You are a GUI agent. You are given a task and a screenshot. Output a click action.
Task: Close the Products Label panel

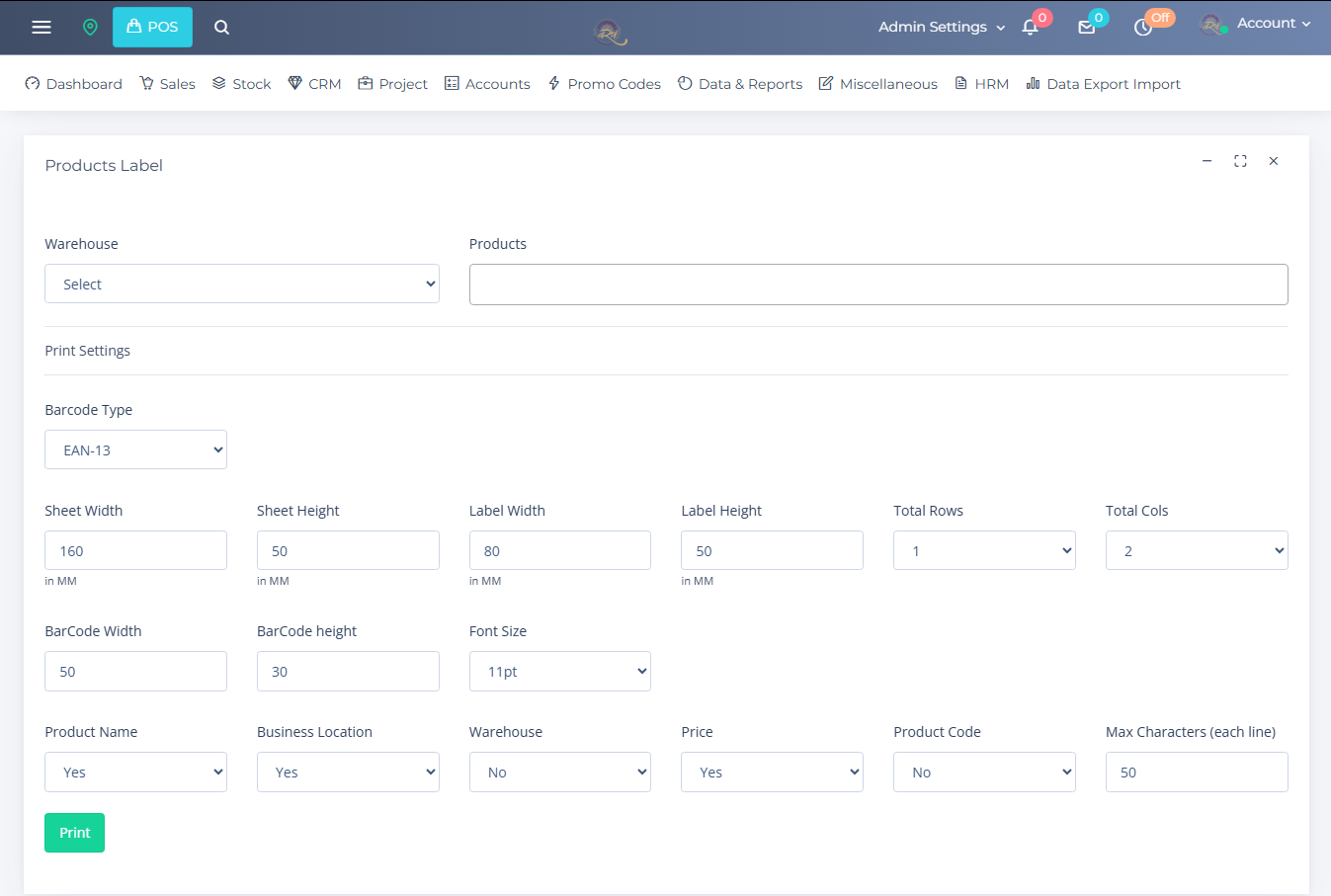(1274, 161)
